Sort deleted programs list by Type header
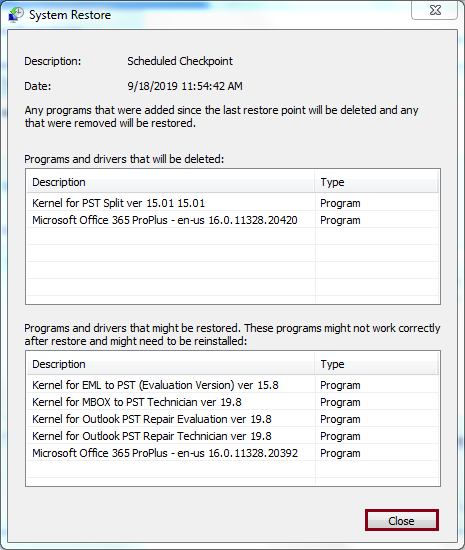465x550 pixels. coord(377,182)
